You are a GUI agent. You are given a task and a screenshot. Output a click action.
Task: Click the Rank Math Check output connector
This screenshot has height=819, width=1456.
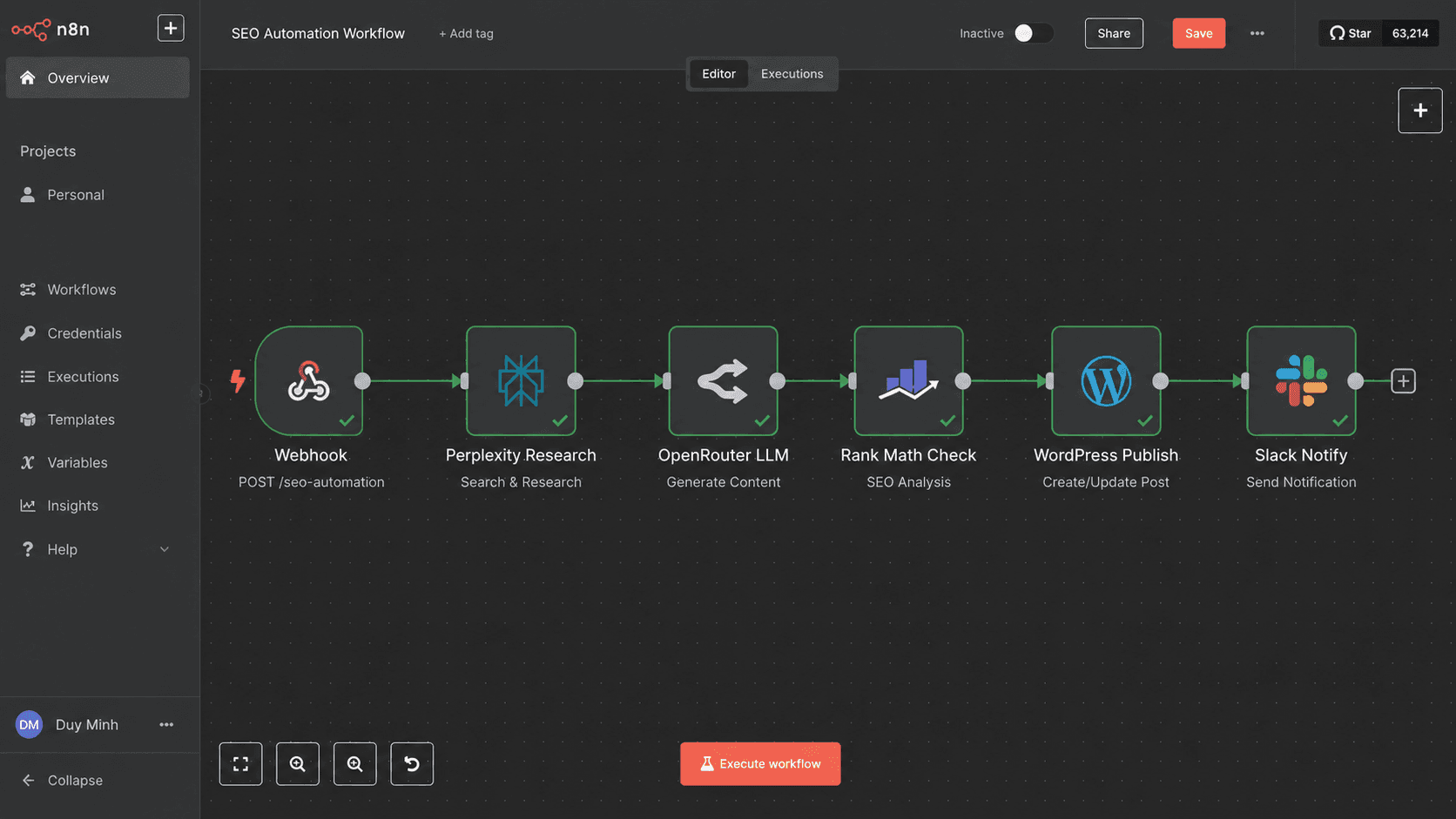[x=962, y=380]
